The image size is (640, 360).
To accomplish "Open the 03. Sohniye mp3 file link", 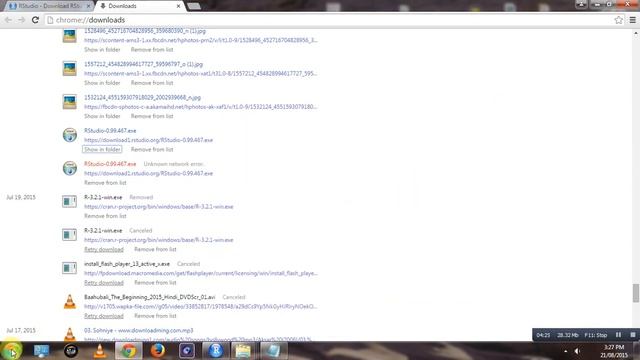I will (x=139, y=331).
